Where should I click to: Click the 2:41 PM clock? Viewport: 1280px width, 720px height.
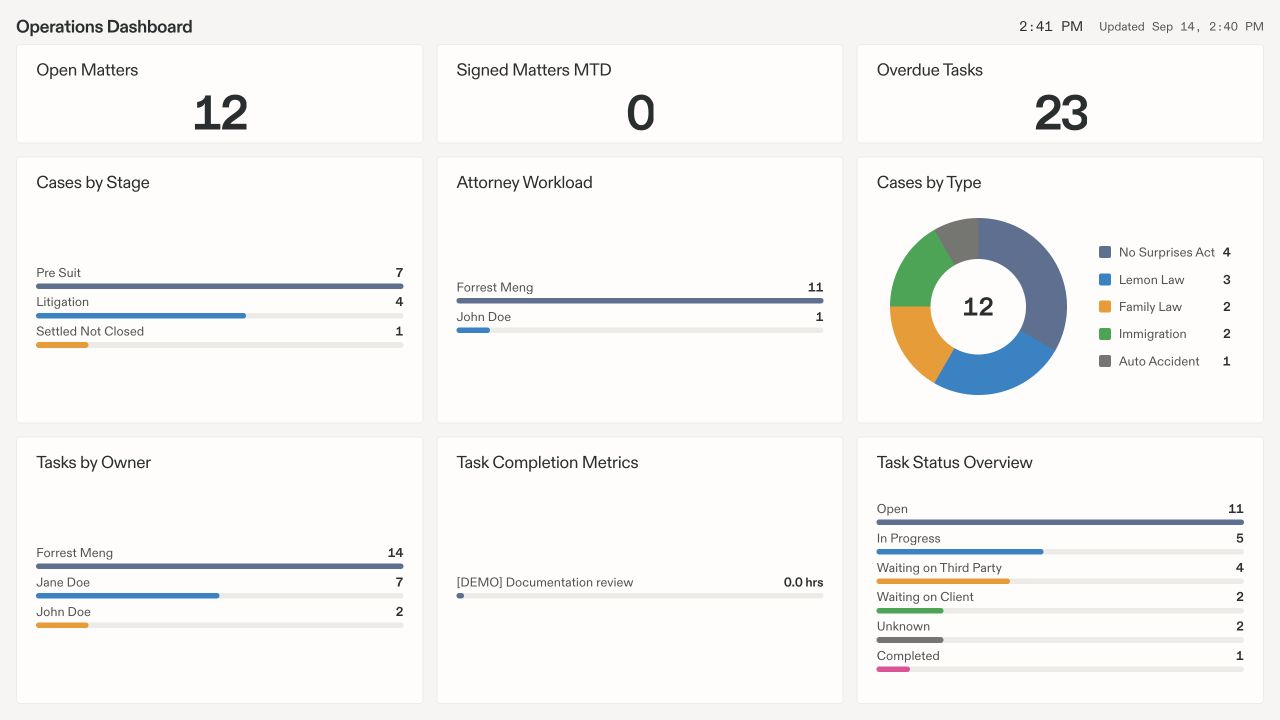coord(1051,27)
